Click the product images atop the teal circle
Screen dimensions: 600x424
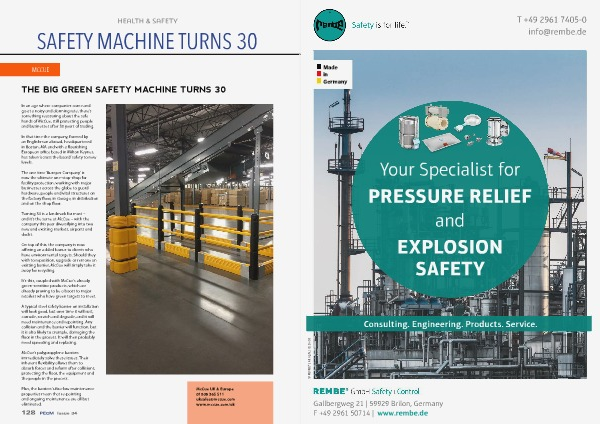tap(453, 129)
